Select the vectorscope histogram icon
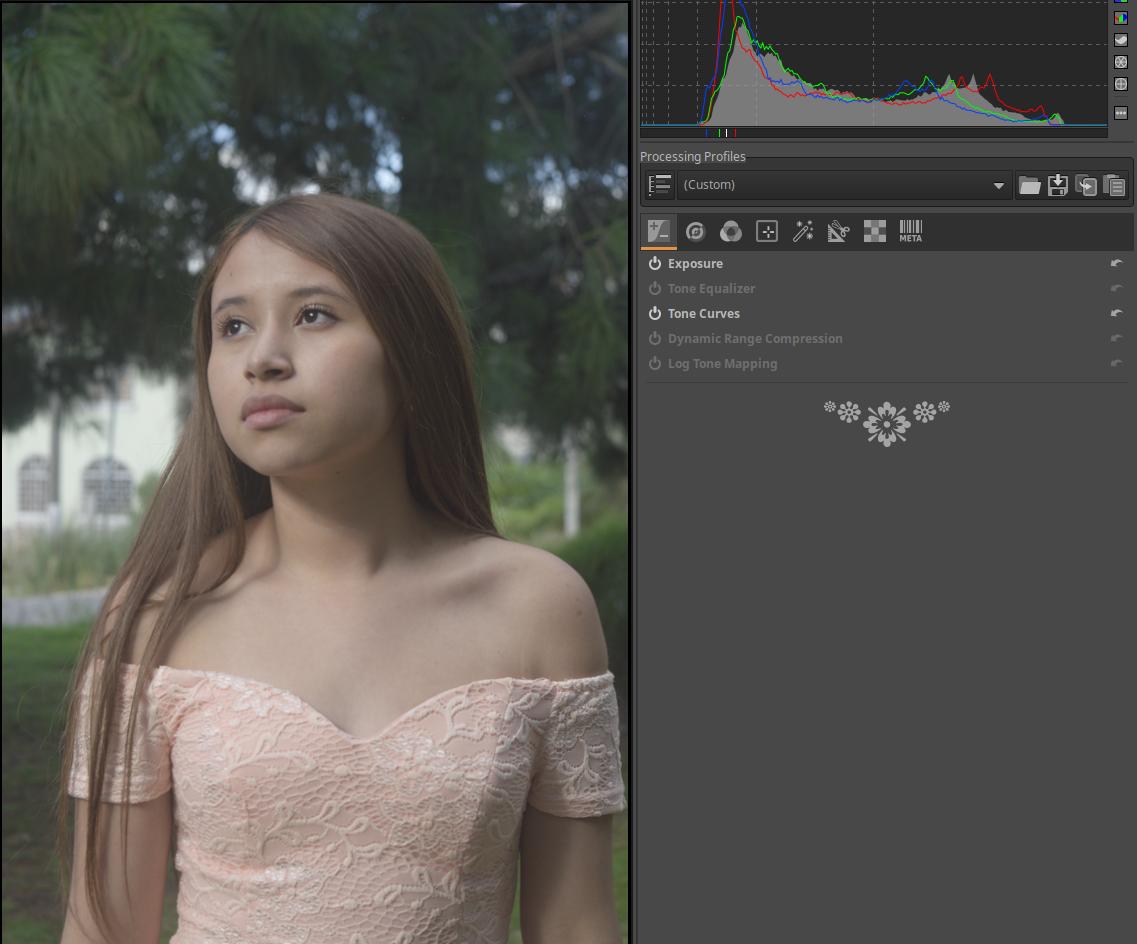Viewport: 1137px width, 944px height. (x=1121, y=62)
